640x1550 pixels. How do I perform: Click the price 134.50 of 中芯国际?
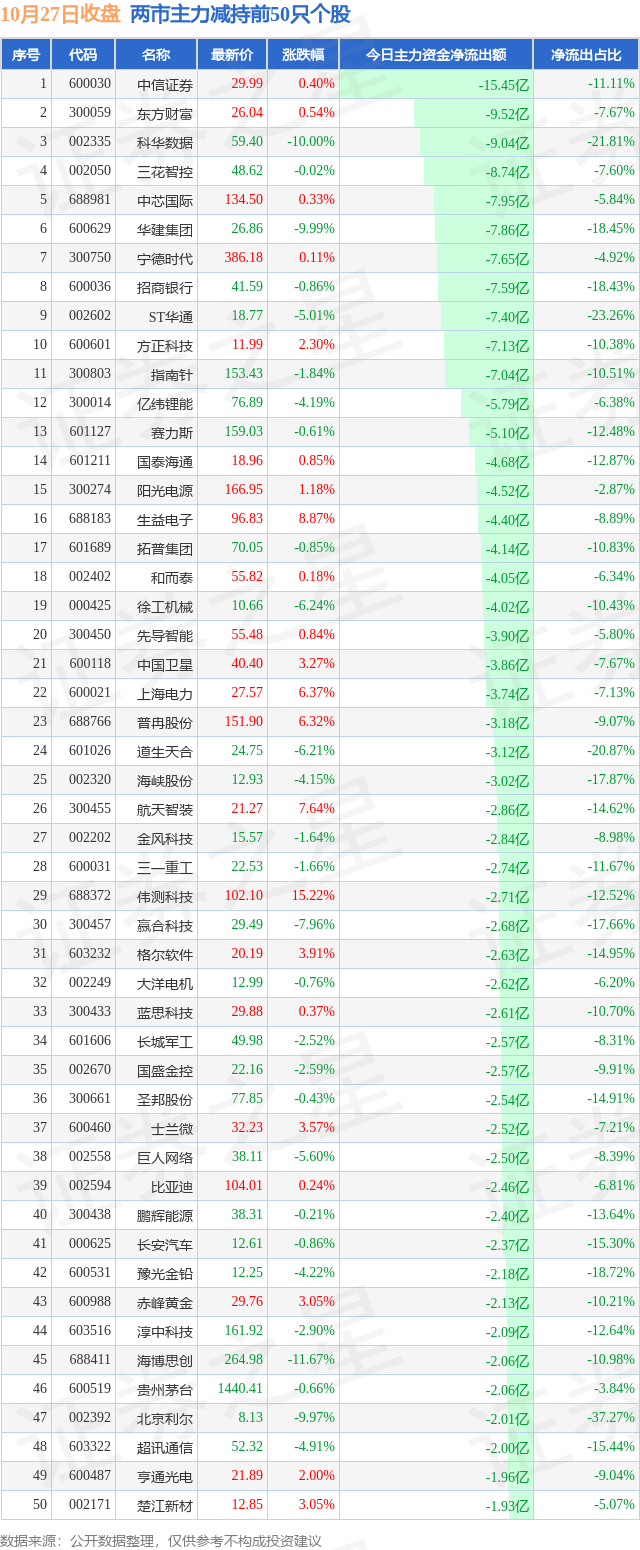coord(243,200)
